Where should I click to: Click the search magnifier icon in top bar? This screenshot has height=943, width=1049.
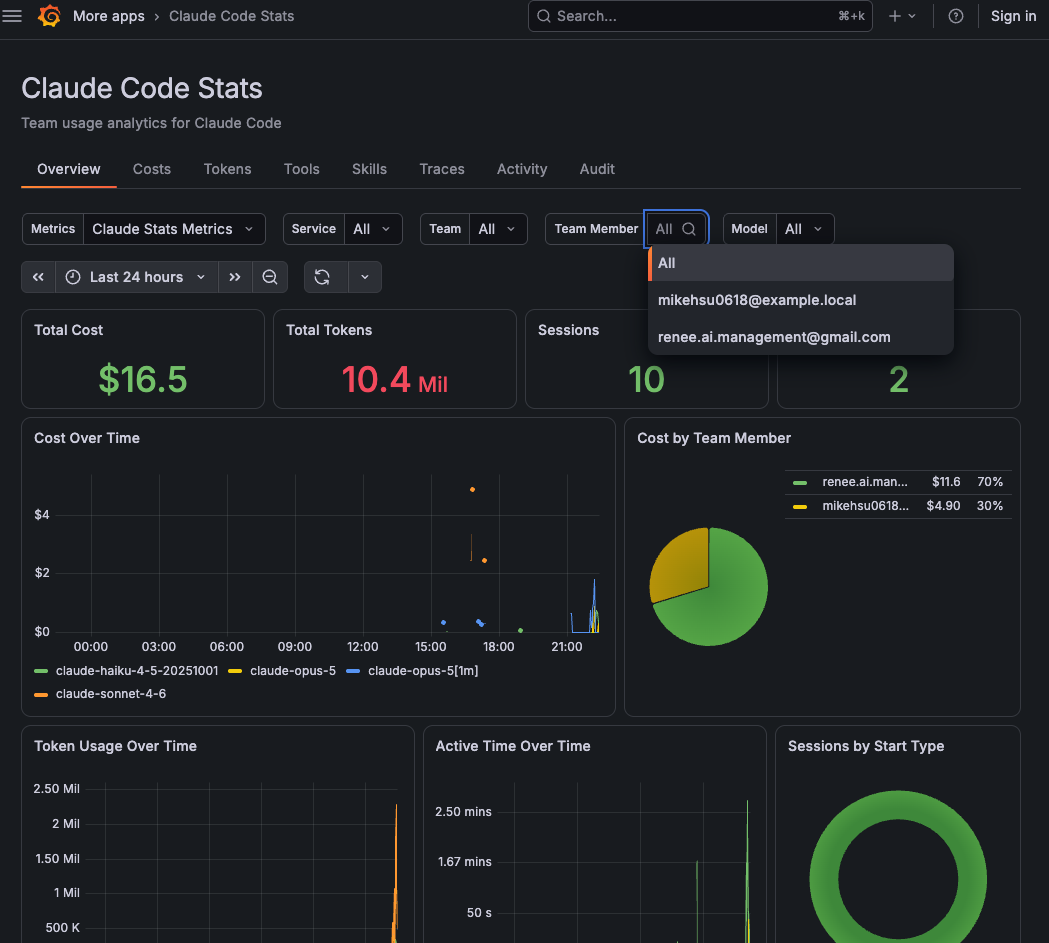[544, 16]
